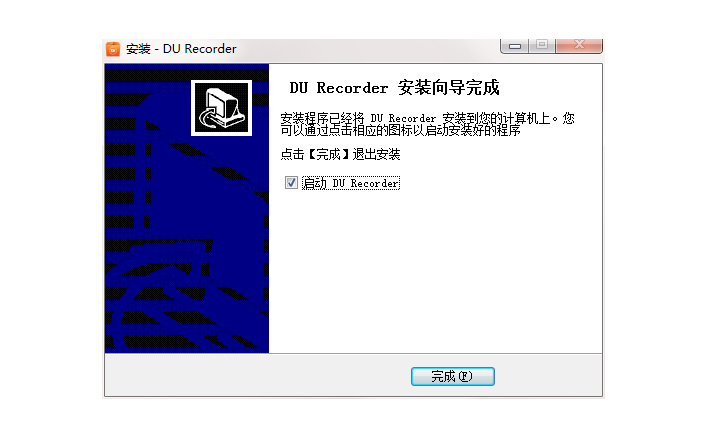Click the first line of the install description
Image resolution: width=720 pixels, height=432 pixels.
(428, 118)
